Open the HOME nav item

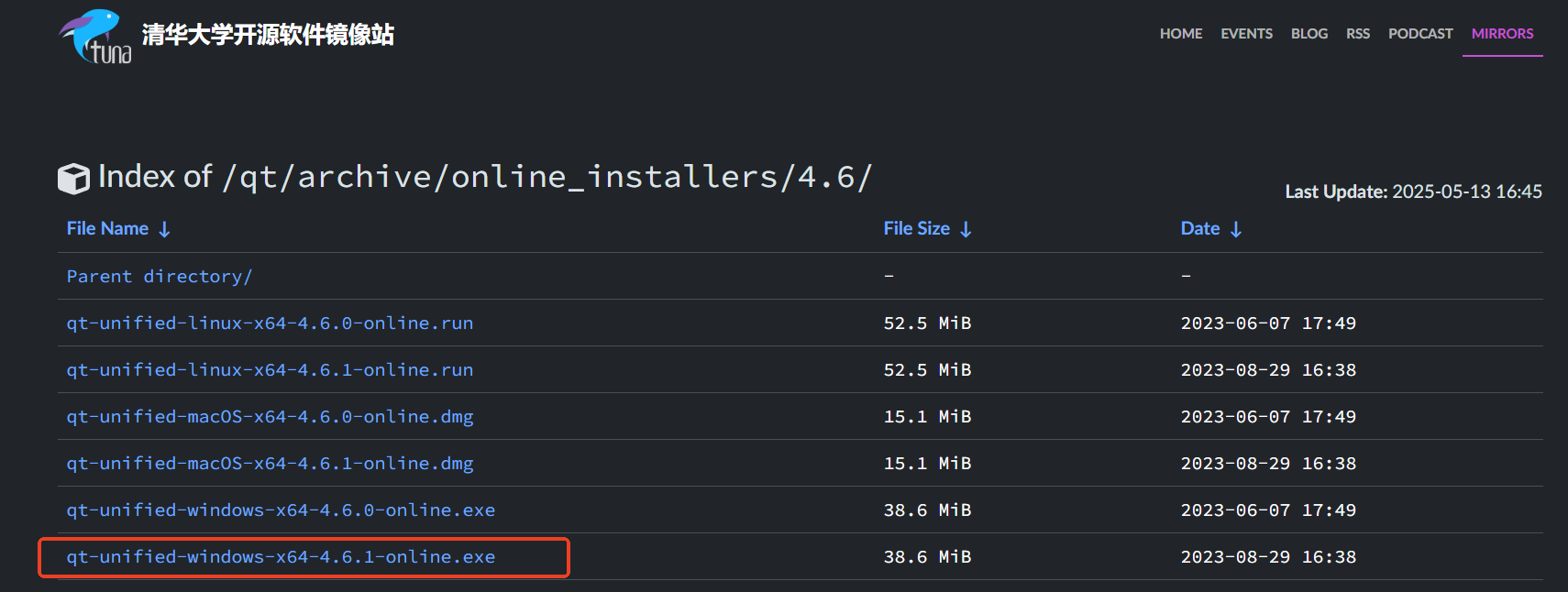[x=1181, y=34]
